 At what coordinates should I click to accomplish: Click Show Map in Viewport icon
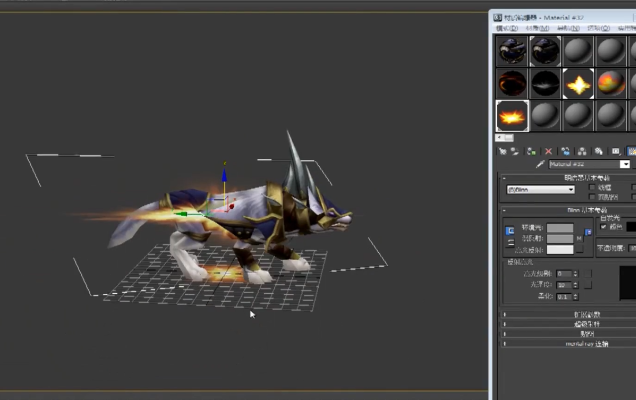(x=631, y=151)
